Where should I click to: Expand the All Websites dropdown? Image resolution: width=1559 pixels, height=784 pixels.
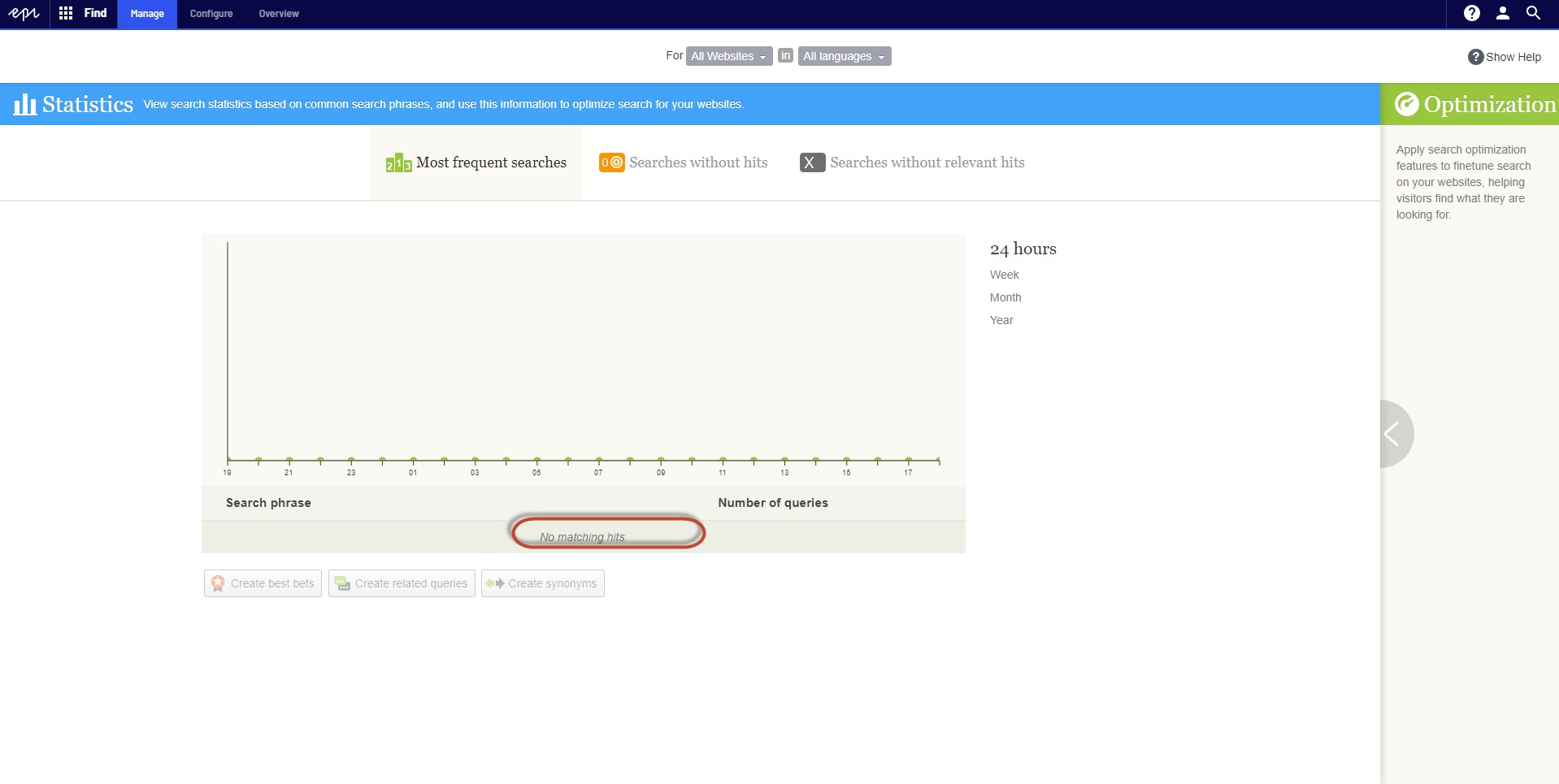pos(728,56)
